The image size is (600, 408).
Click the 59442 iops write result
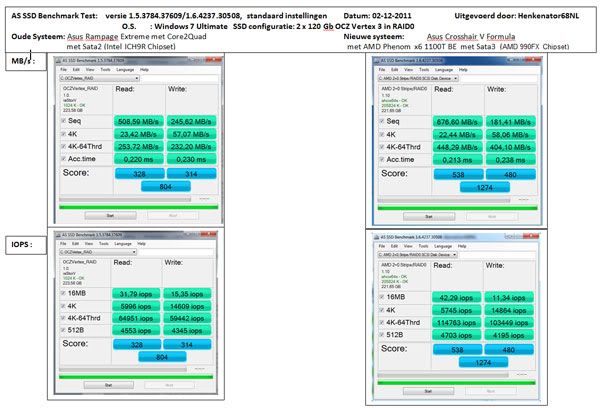[187, 318]
